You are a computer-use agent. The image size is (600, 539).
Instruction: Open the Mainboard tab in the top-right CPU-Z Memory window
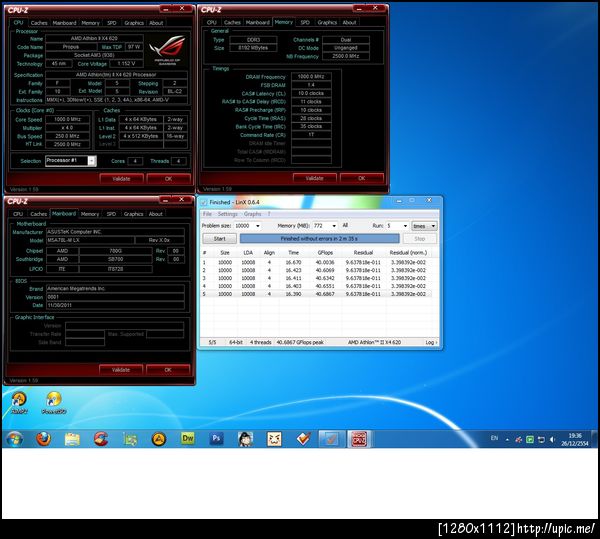(258, 23)
